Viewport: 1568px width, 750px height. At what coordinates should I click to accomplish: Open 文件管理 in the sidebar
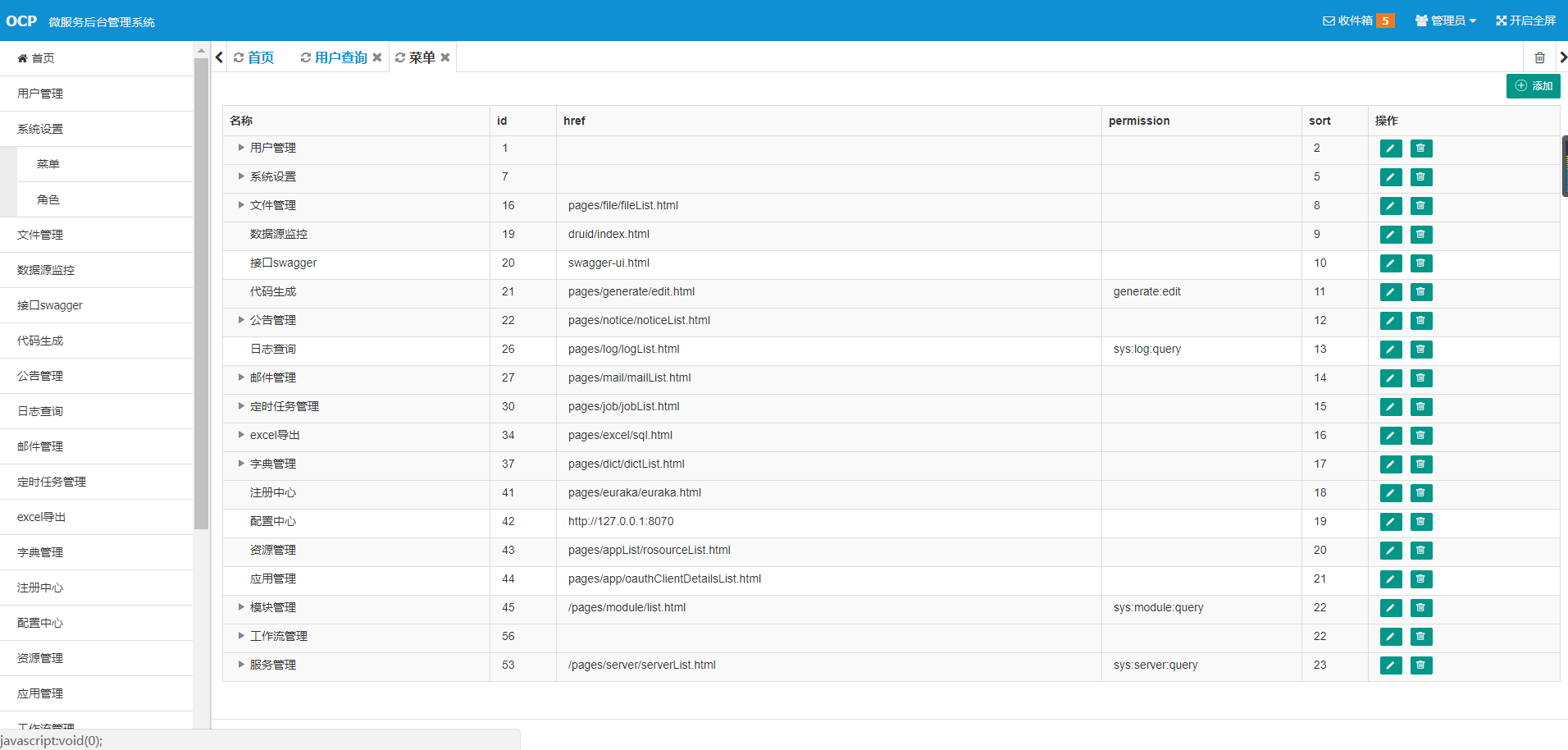pos(97,235)
